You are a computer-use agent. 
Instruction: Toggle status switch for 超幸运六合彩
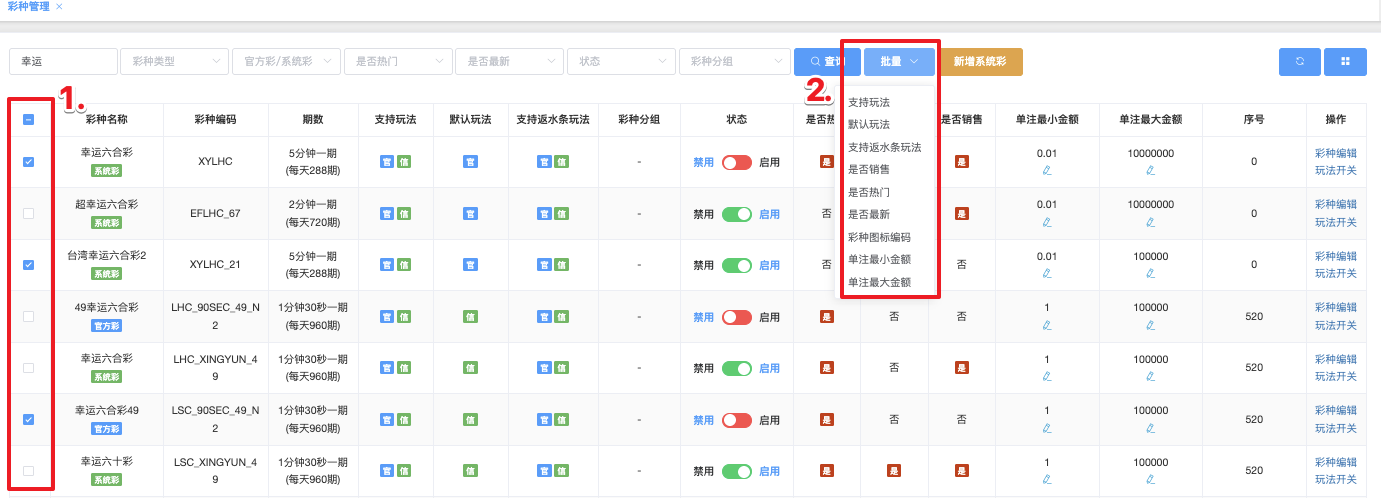(x=737, y=214)
